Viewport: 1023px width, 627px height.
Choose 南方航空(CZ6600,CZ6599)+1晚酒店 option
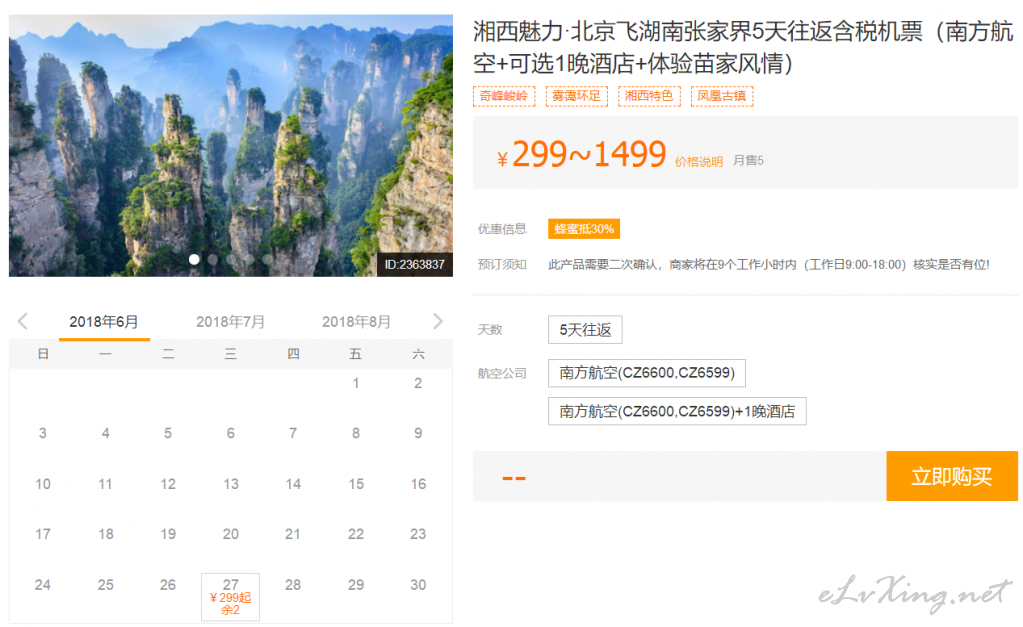tap(677, 411)
